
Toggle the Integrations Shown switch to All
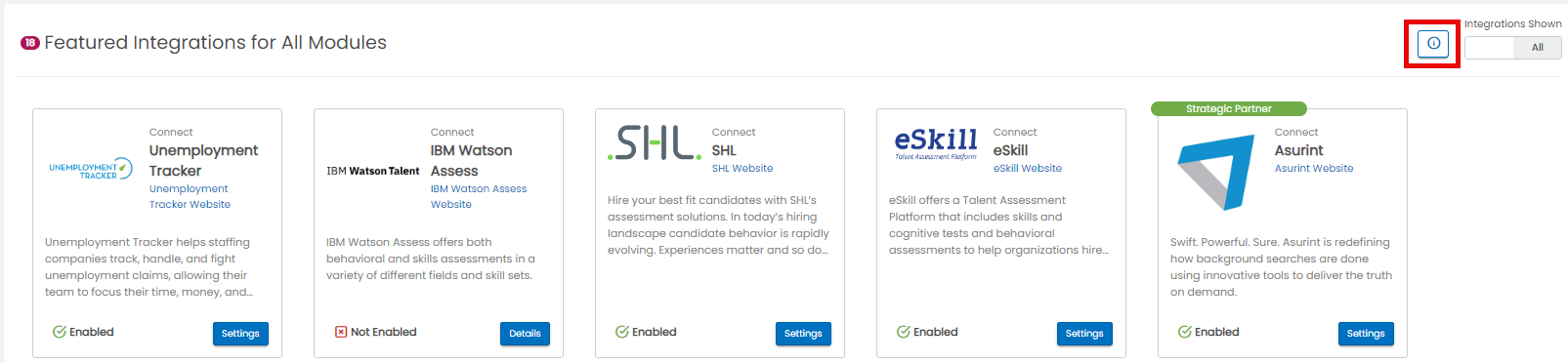(x=1537, y=48)
